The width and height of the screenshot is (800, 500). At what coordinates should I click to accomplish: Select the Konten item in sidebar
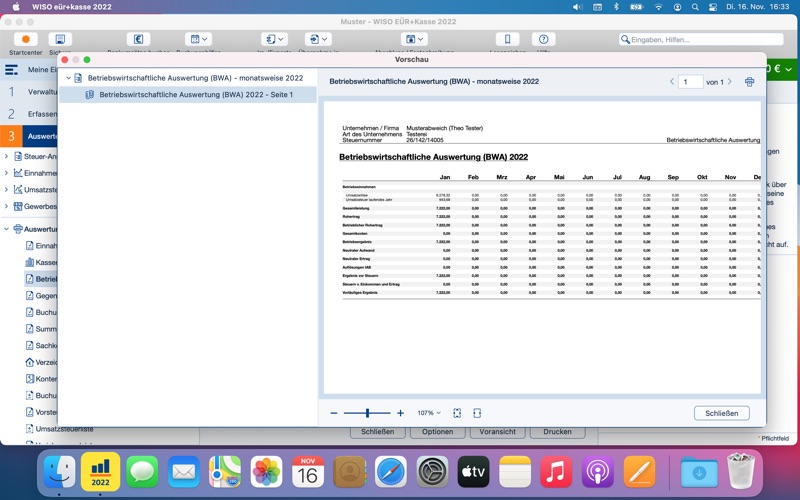41,379
